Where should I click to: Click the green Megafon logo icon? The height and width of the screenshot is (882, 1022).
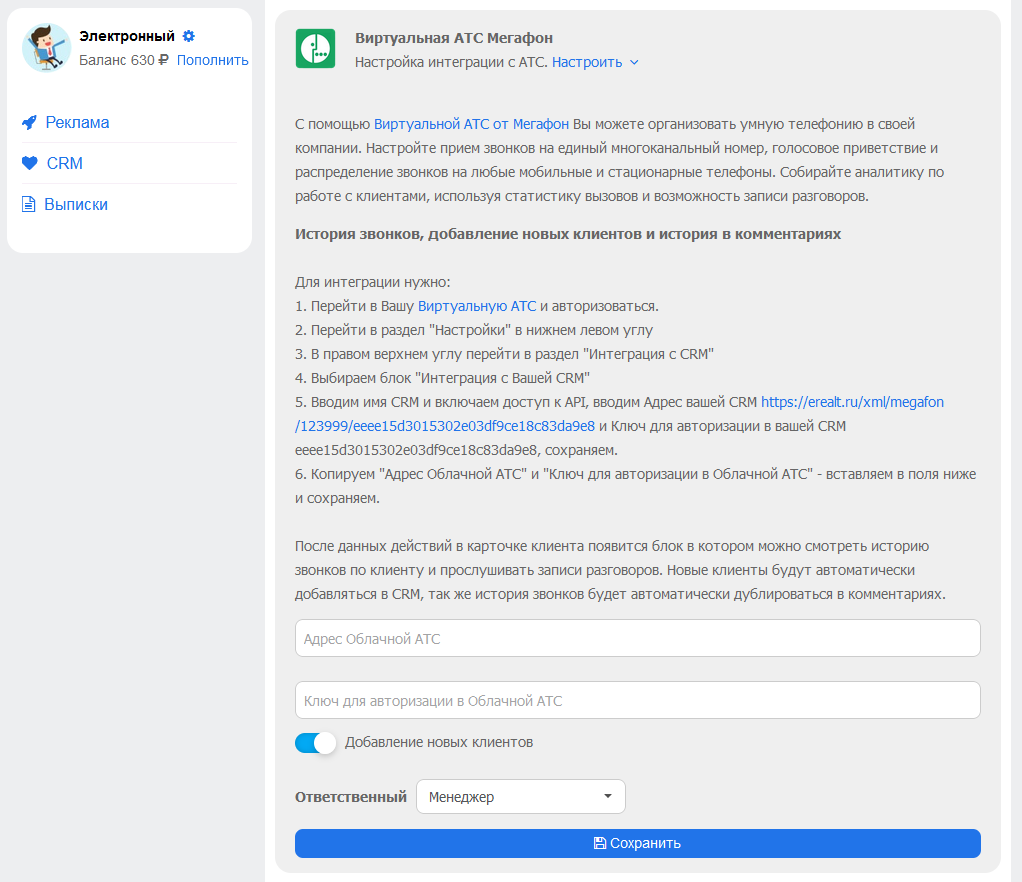(x=315, y=48)
